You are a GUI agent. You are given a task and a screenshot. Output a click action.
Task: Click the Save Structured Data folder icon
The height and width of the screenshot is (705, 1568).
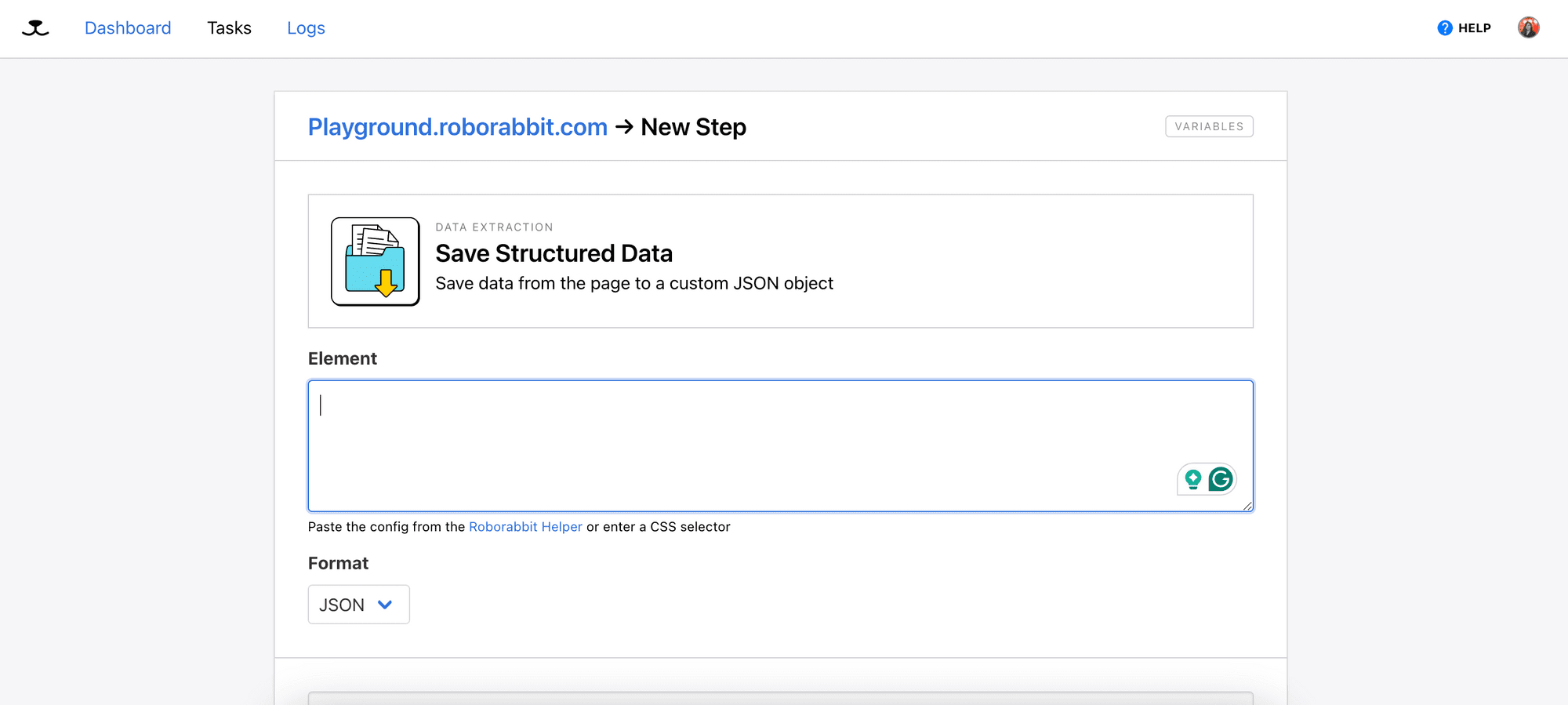(x=375, y=260)
